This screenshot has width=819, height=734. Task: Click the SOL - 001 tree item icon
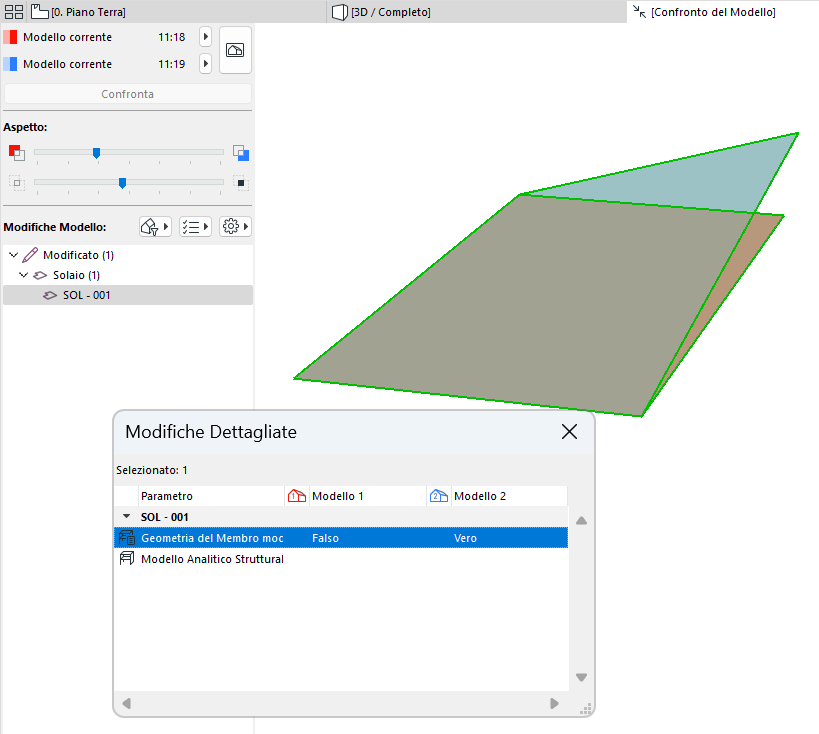[x=50, y=295]
